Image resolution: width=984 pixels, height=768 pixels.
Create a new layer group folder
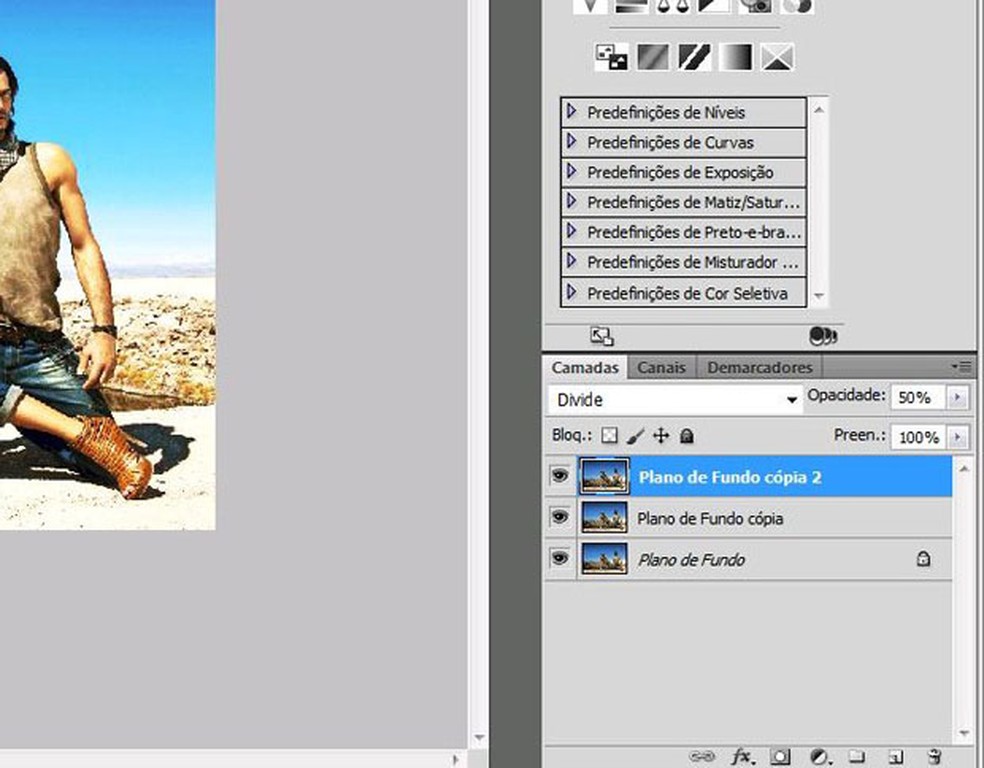coord(857,757)
